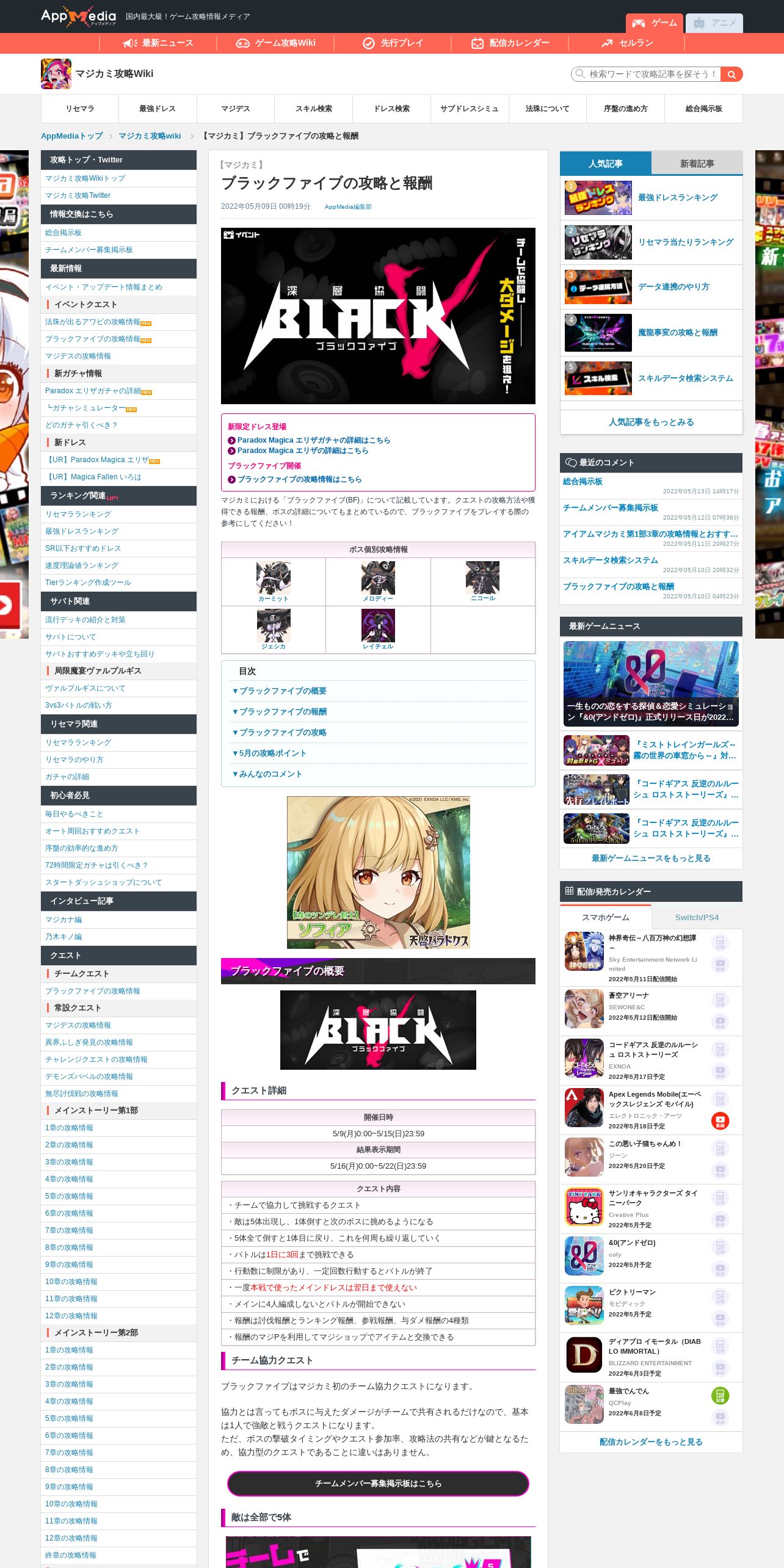The image size is (784, 1568).
Task: Click ニコール boss icon
Action: 482,578
